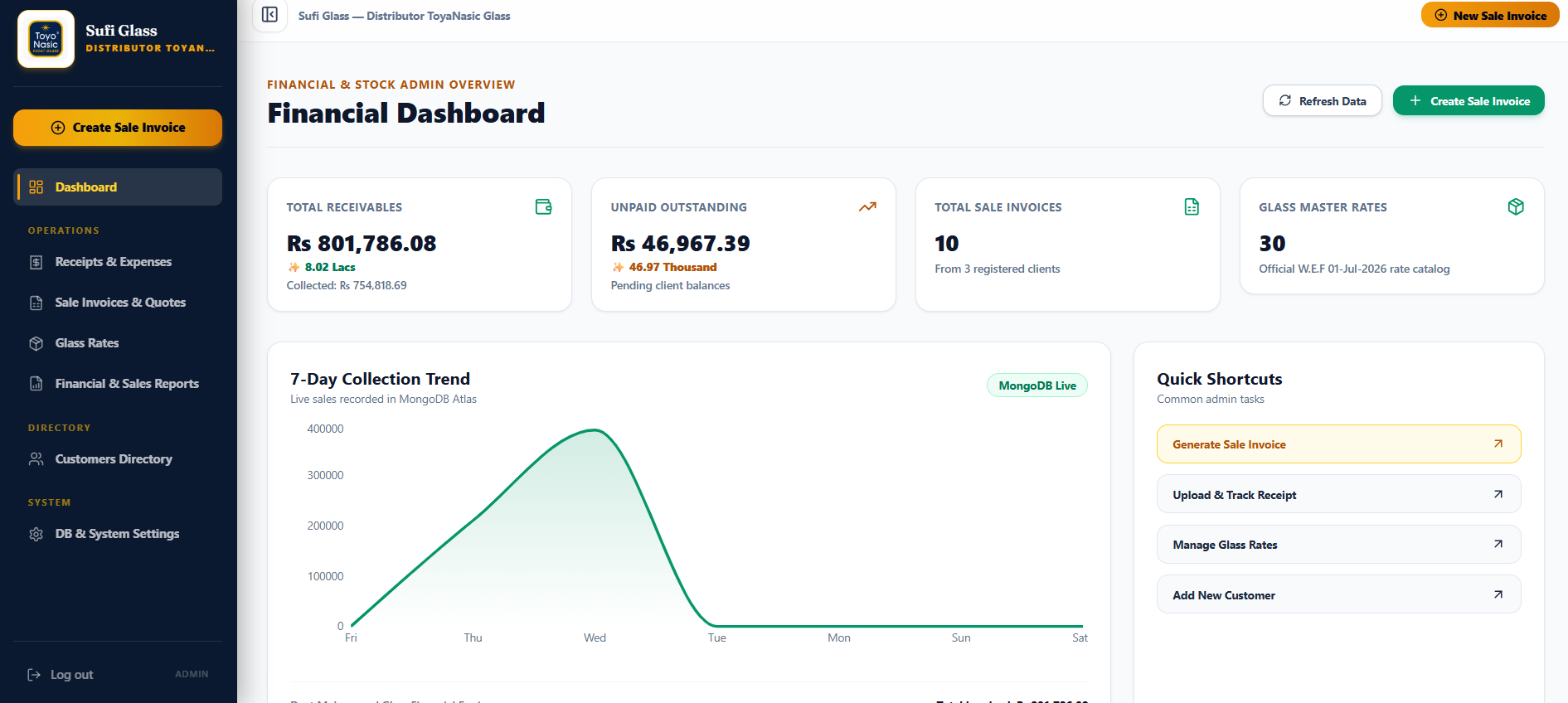Image resolution: width=1568 pixels, height=703 pixels.
Task: Open DB & System Settings
Action: 118,534
